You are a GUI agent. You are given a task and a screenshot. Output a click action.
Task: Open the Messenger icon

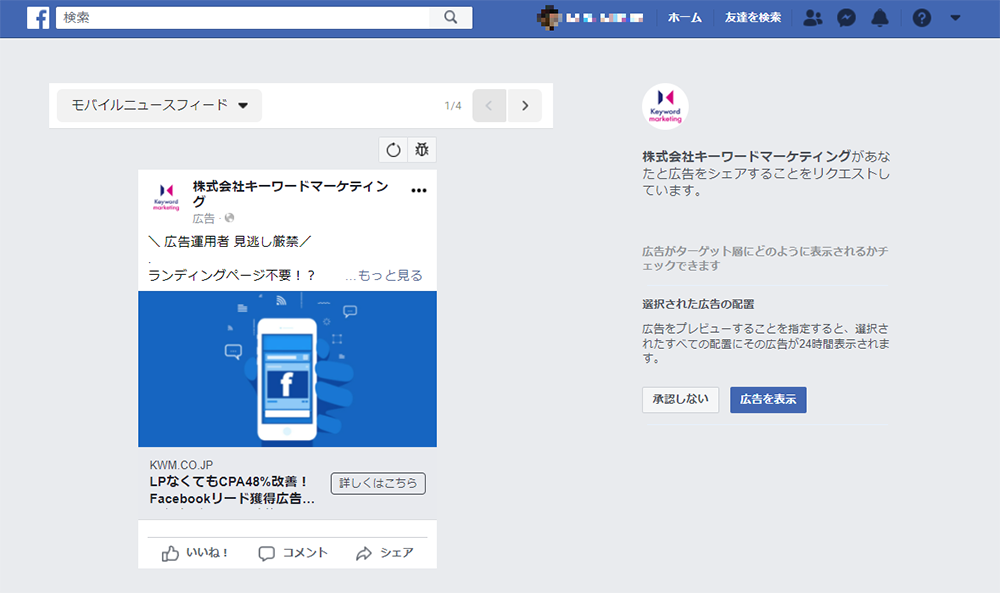846,18
